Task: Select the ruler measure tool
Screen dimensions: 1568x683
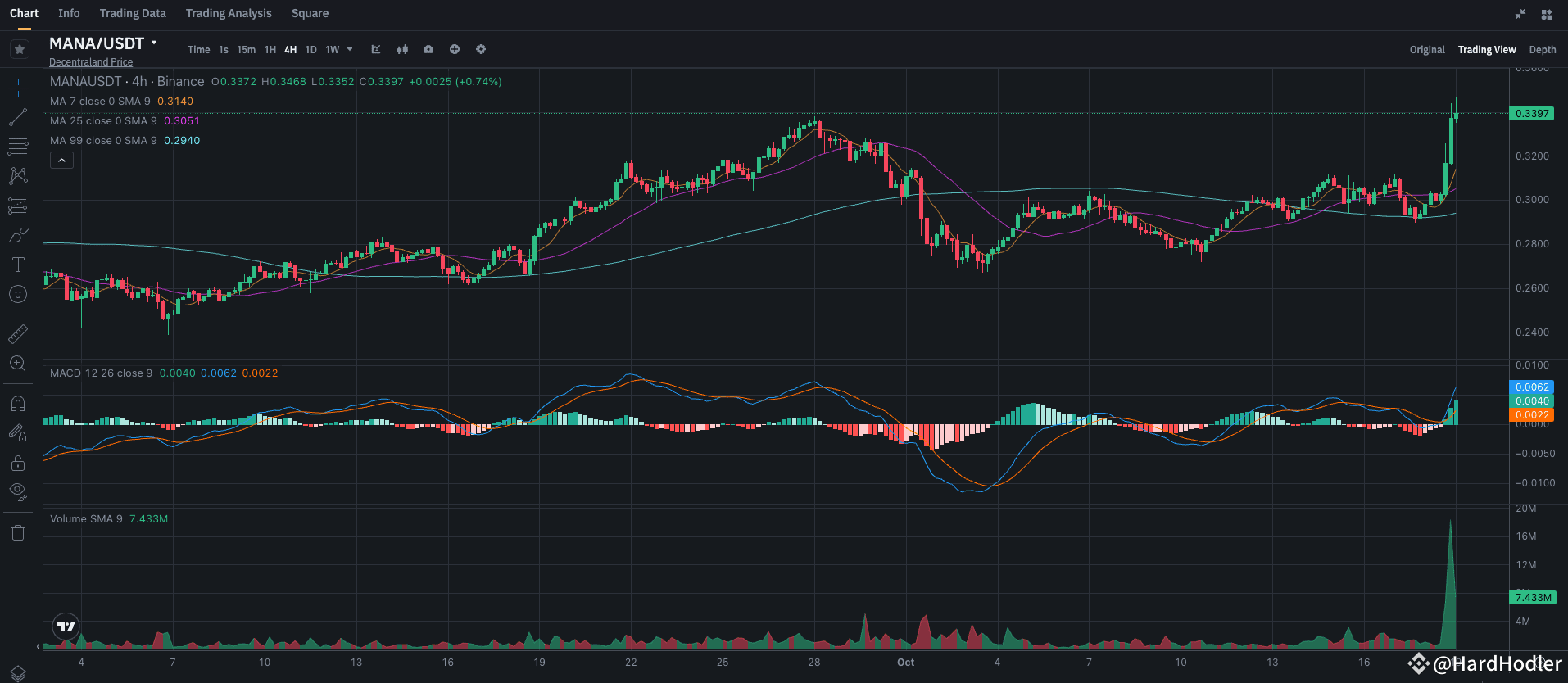Action: (x=18, y=333)
